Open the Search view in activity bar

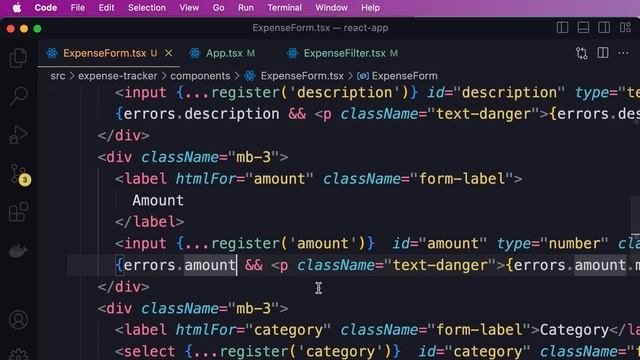[18, 96]
